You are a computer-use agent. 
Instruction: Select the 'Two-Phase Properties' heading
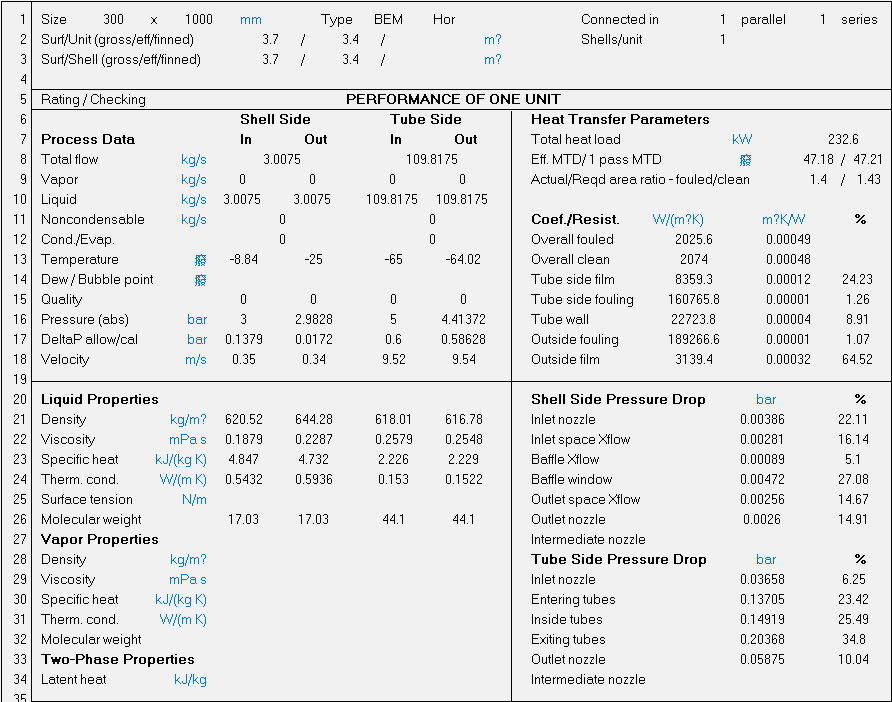[x=118, y=659]
